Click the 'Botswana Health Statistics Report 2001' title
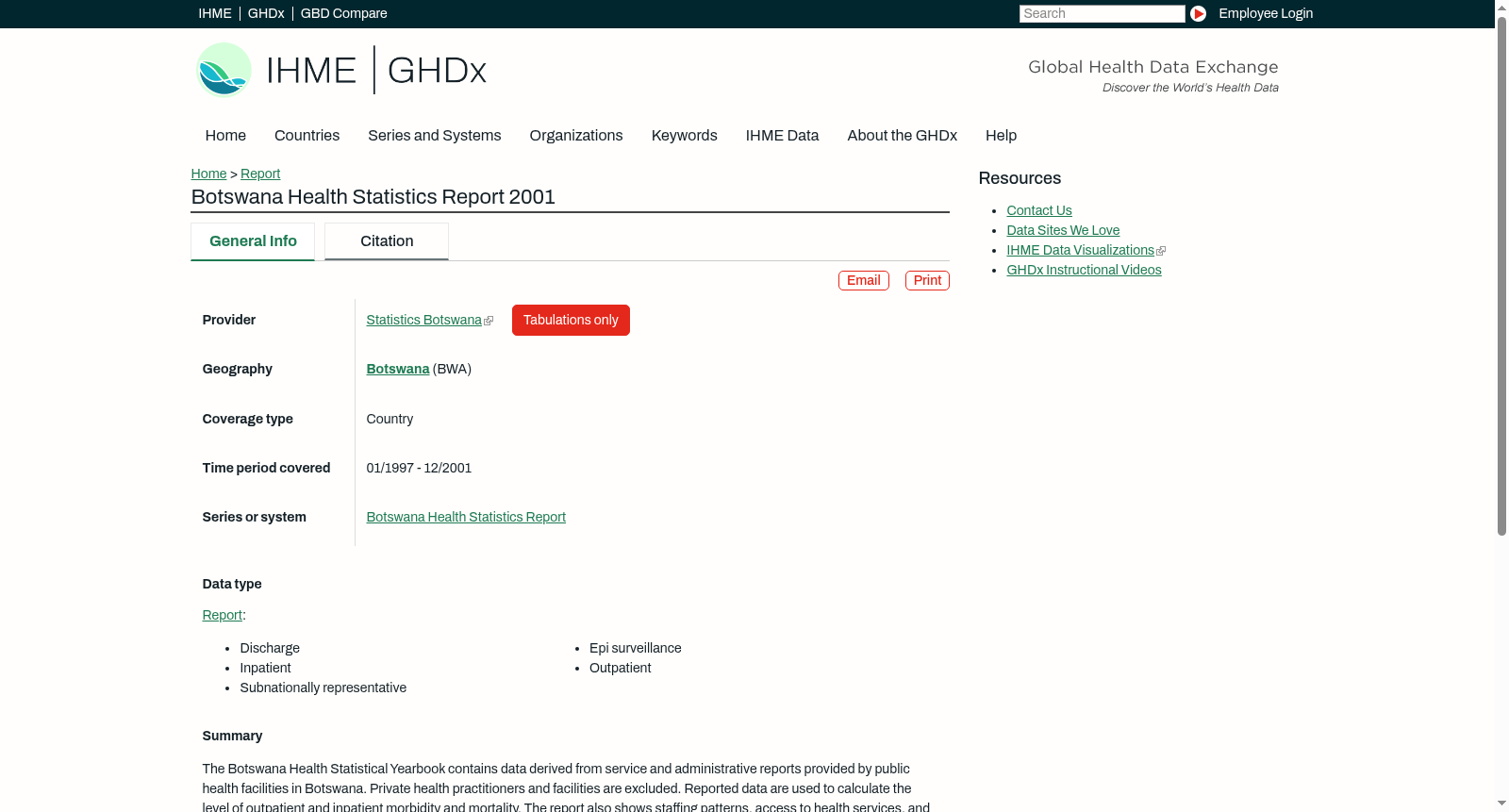 373,197
